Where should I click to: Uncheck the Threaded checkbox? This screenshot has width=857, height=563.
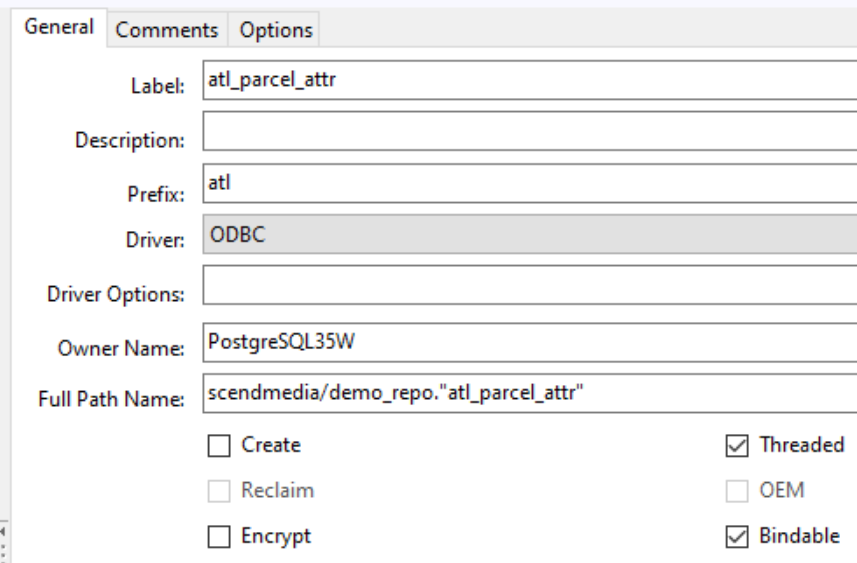pos(735,444)
